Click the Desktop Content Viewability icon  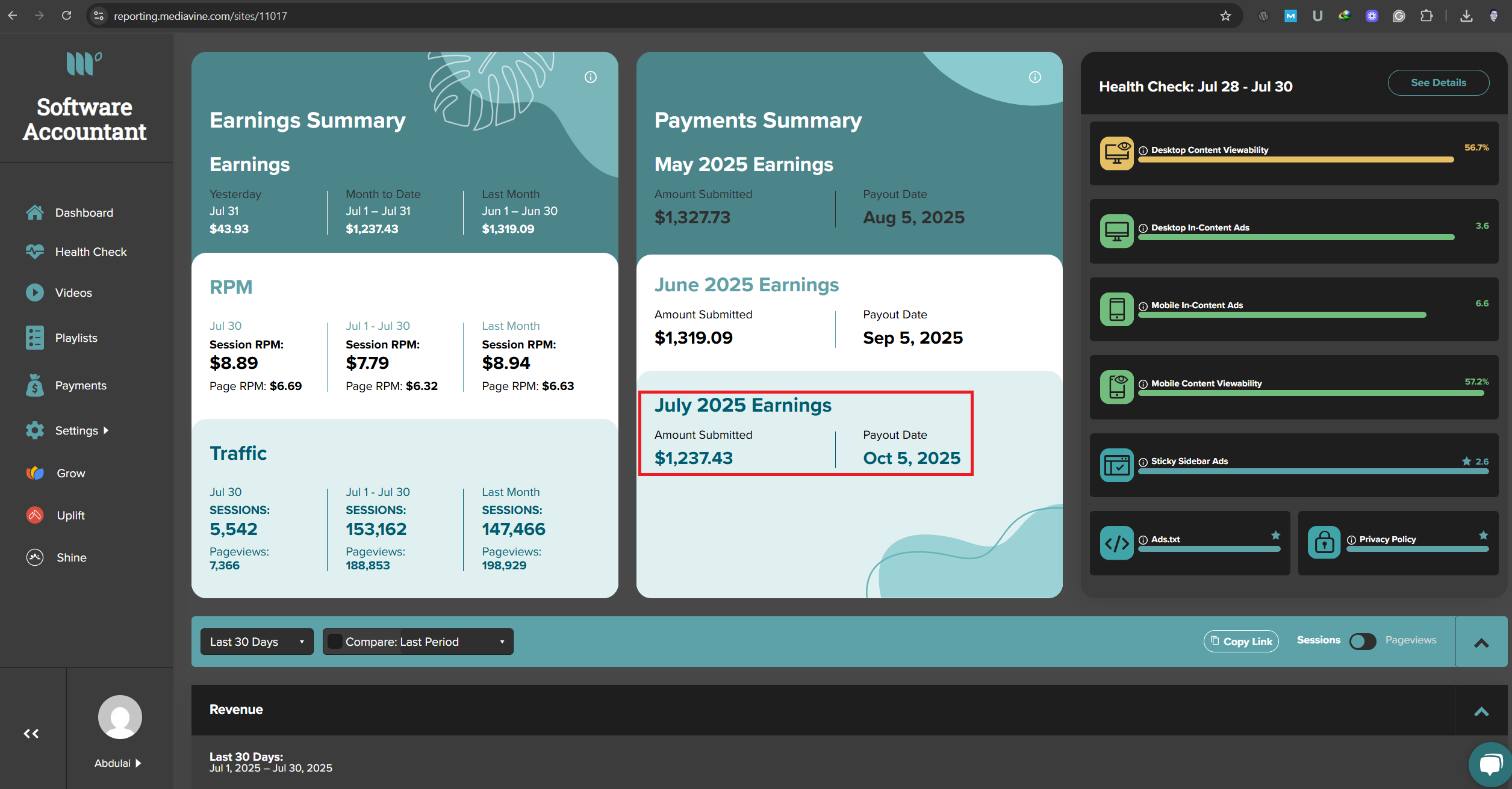1117,153
